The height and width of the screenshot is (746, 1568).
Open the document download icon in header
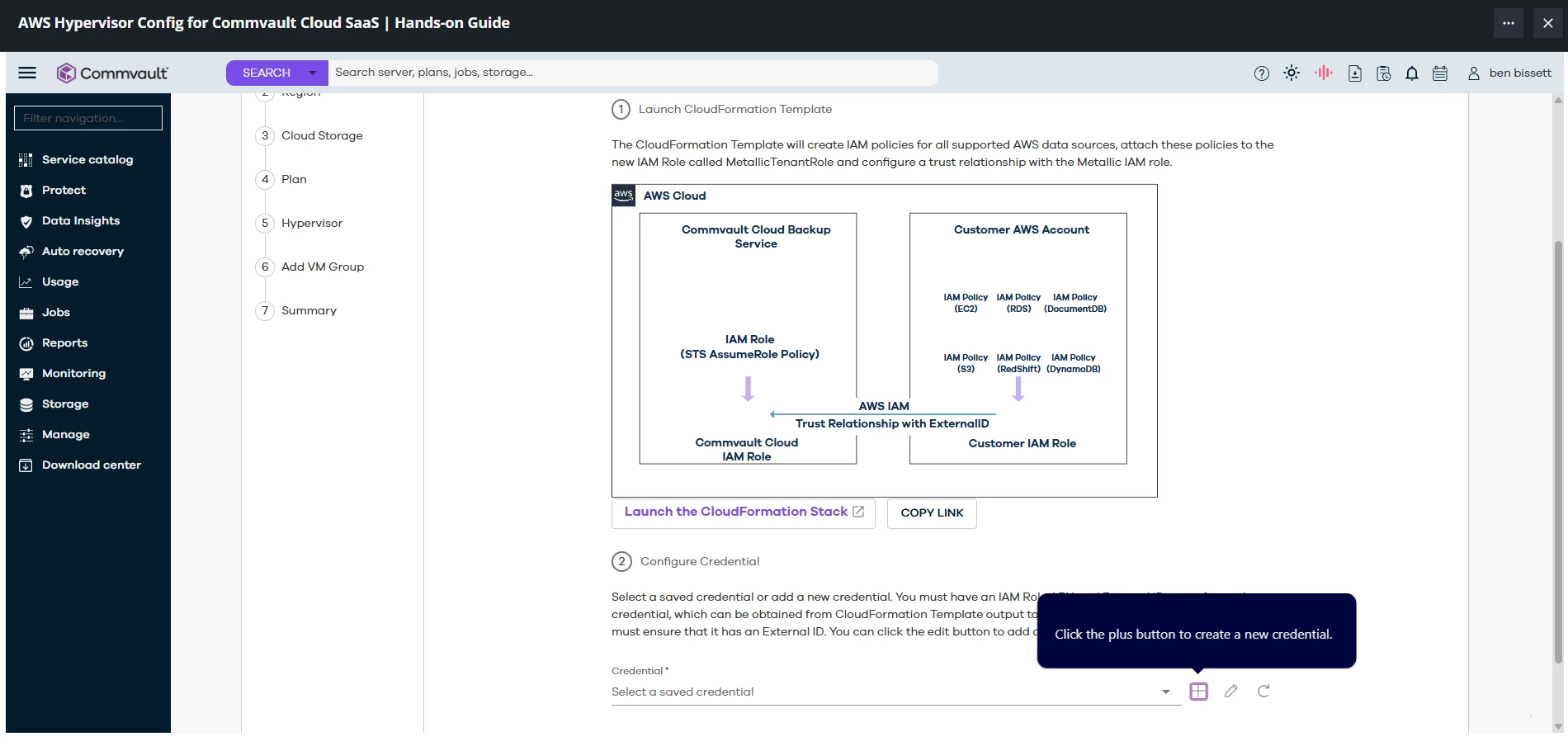point(1355,73)
